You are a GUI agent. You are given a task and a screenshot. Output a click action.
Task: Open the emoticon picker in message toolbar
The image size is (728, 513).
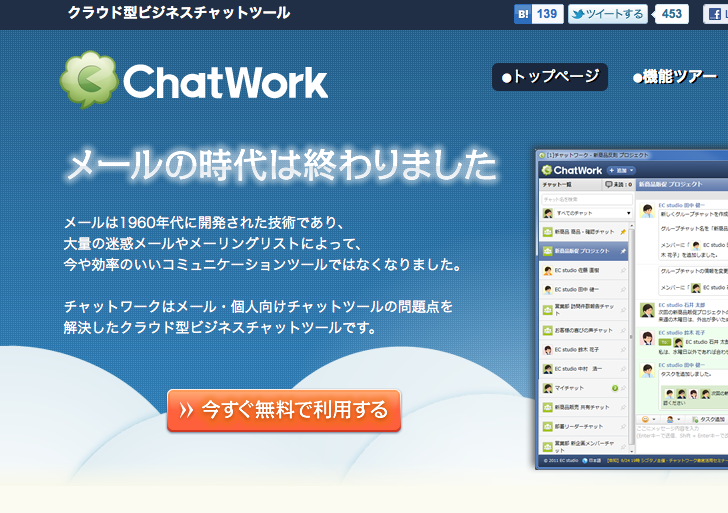tap(648, 419)
